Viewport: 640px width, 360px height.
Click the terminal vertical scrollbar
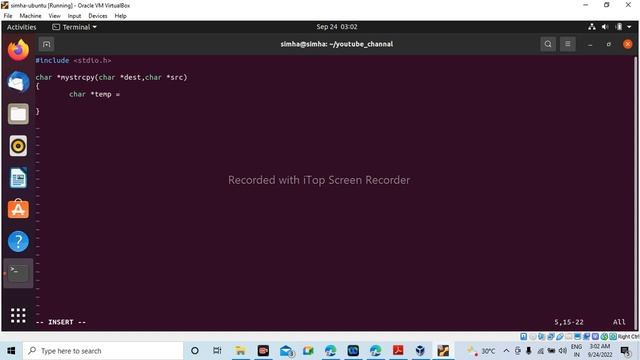click(635, 192)
